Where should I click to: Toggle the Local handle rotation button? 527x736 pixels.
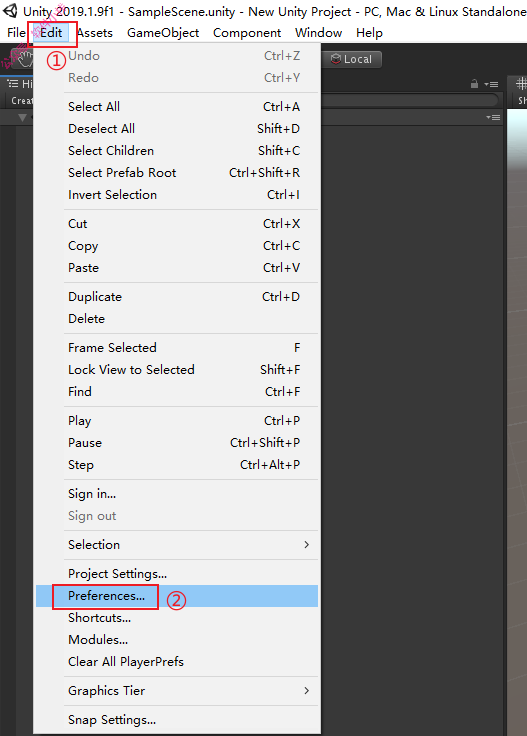352,59
